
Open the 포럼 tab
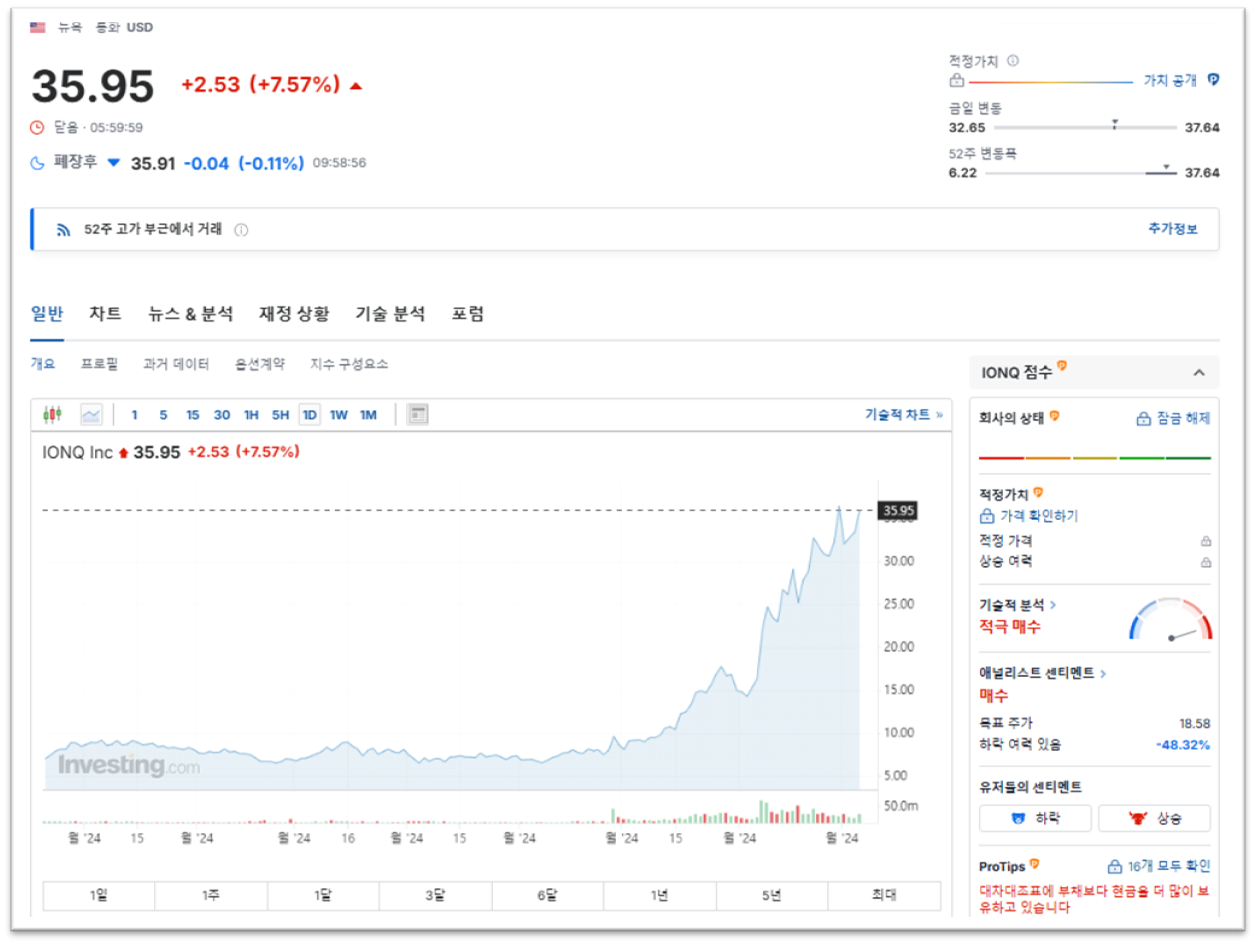(468, 314)
